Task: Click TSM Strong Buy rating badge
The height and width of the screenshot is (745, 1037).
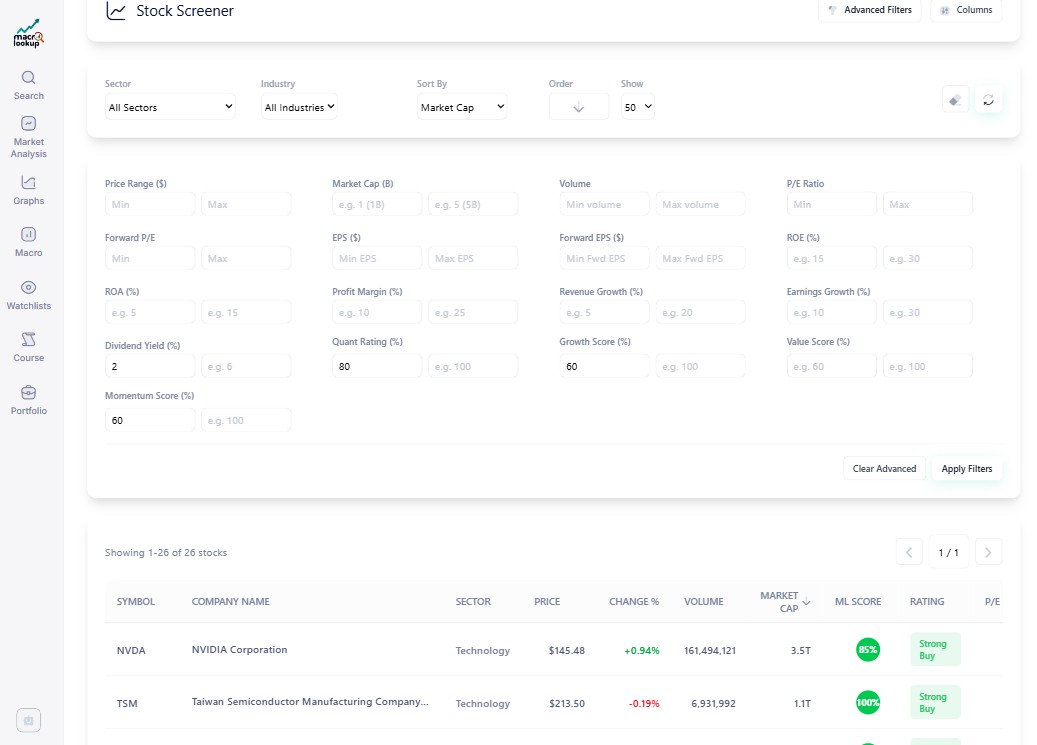Action: coord(935,702)
